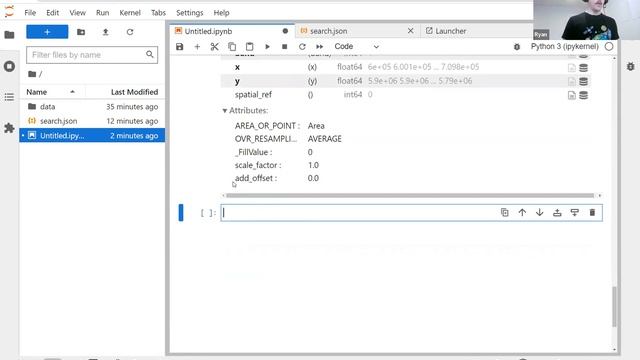
Task: Click the AVERAGE attribute value
Action: [x=325, y=139]
